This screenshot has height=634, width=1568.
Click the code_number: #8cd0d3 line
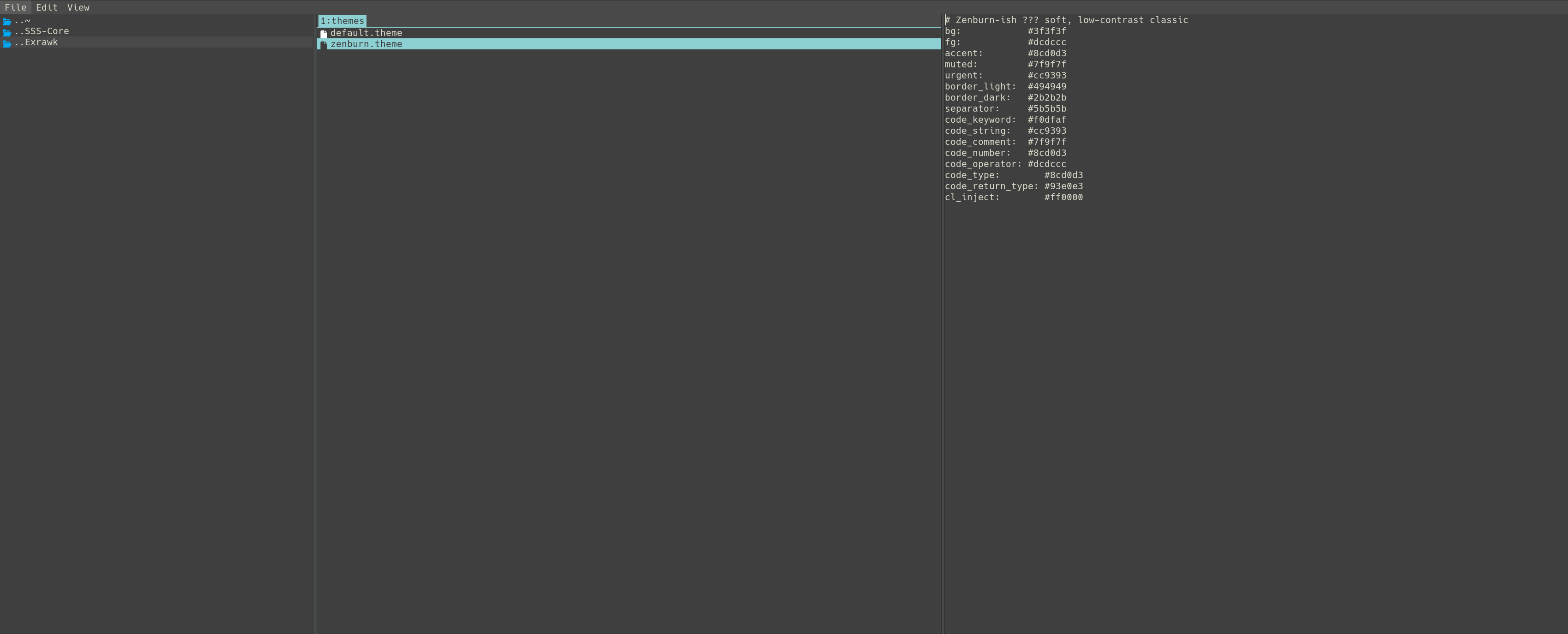pos(1005,153)
